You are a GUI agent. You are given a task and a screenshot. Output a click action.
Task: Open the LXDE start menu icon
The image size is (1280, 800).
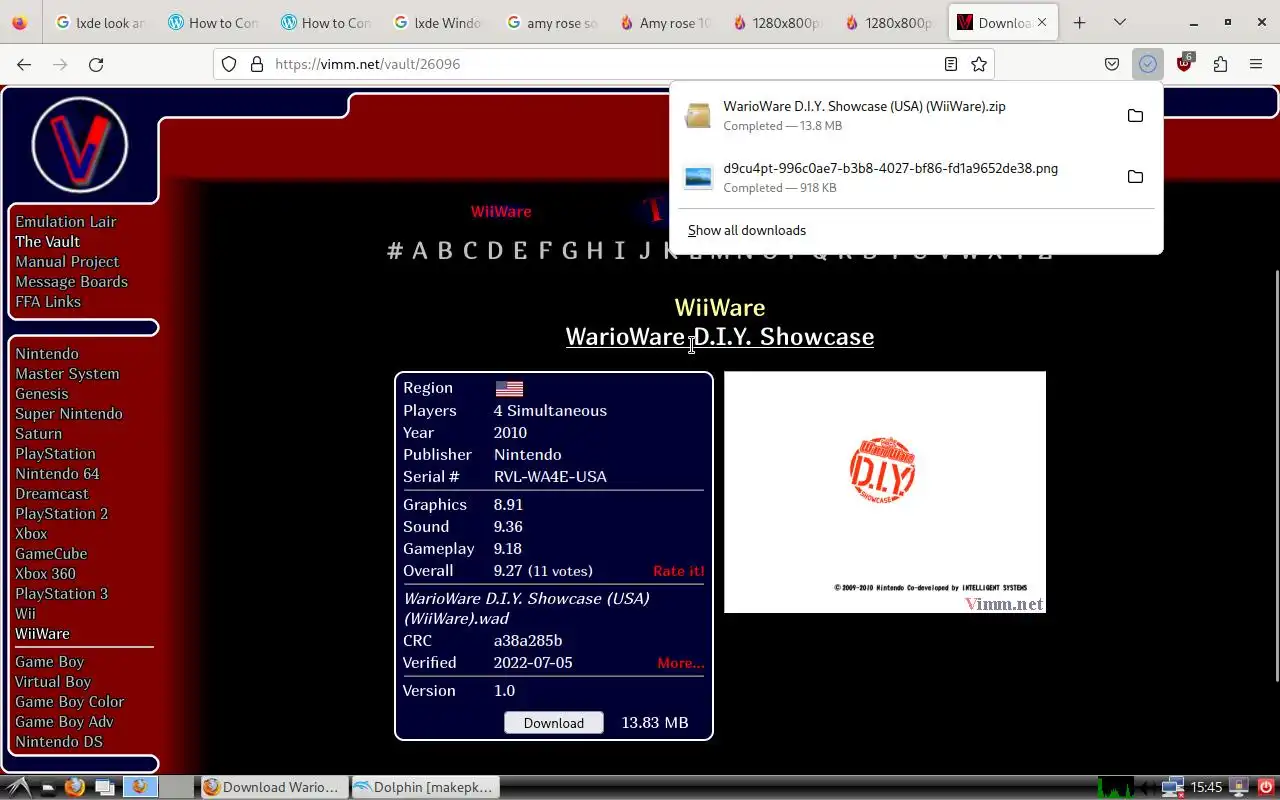point(19,787)
